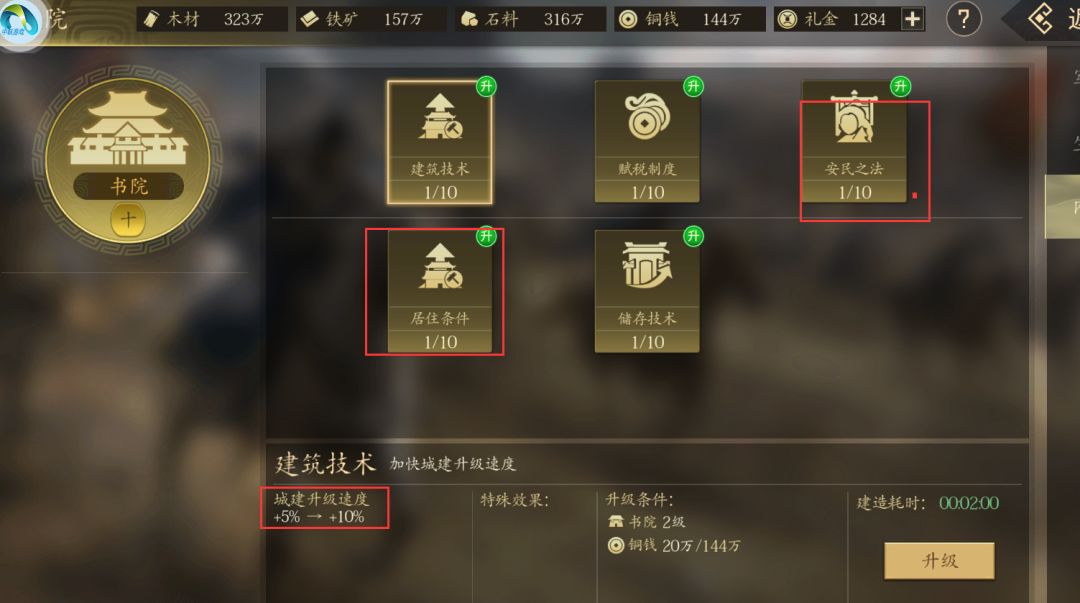Click the 石料 stone resource counter

[530, 19]
